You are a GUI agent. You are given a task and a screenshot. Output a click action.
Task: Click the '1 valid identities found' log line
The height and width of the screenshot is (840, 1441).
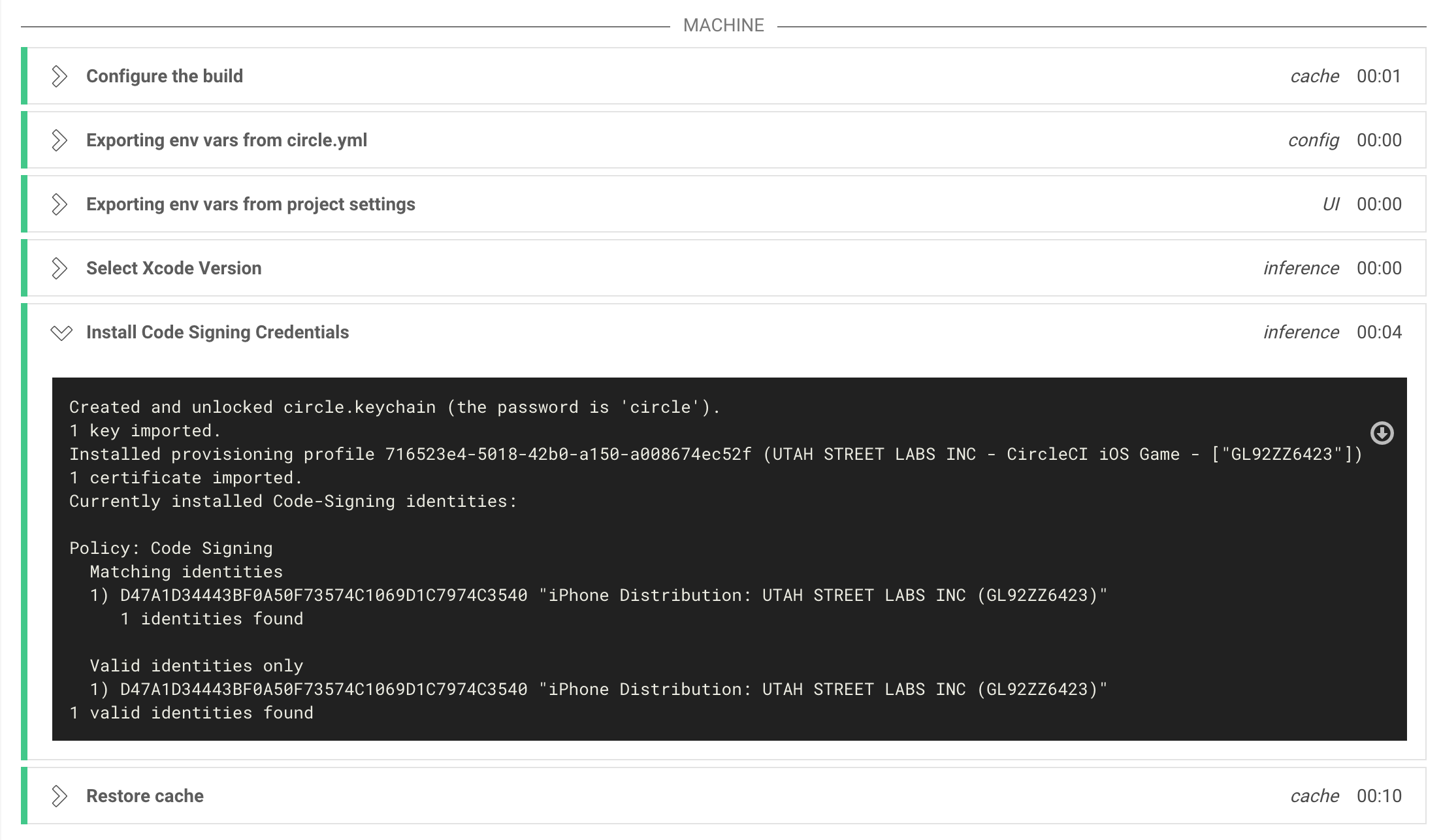coord(191,713)
